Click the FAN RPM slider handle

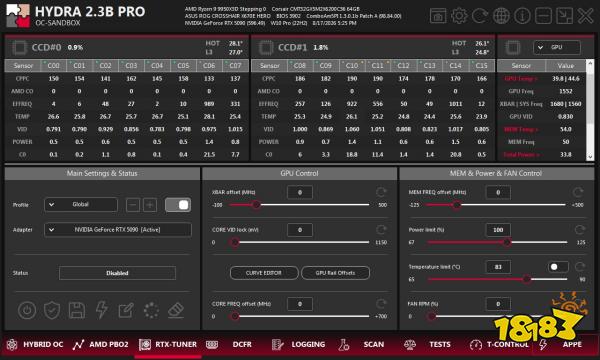pyautogui.click(x=432, y=316)
